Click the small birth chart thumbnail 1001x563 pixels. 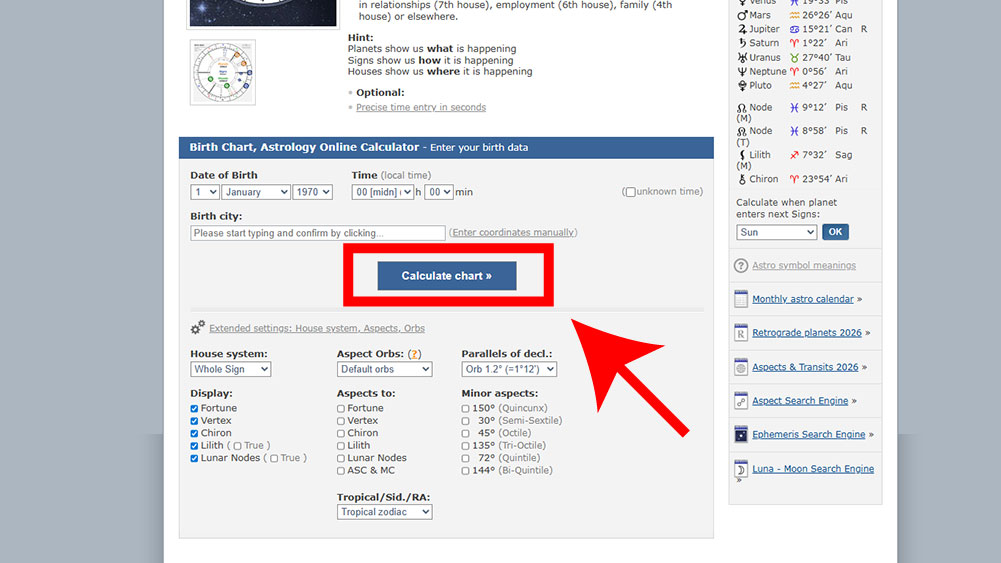pyautogui.click(x=223, y=72)
